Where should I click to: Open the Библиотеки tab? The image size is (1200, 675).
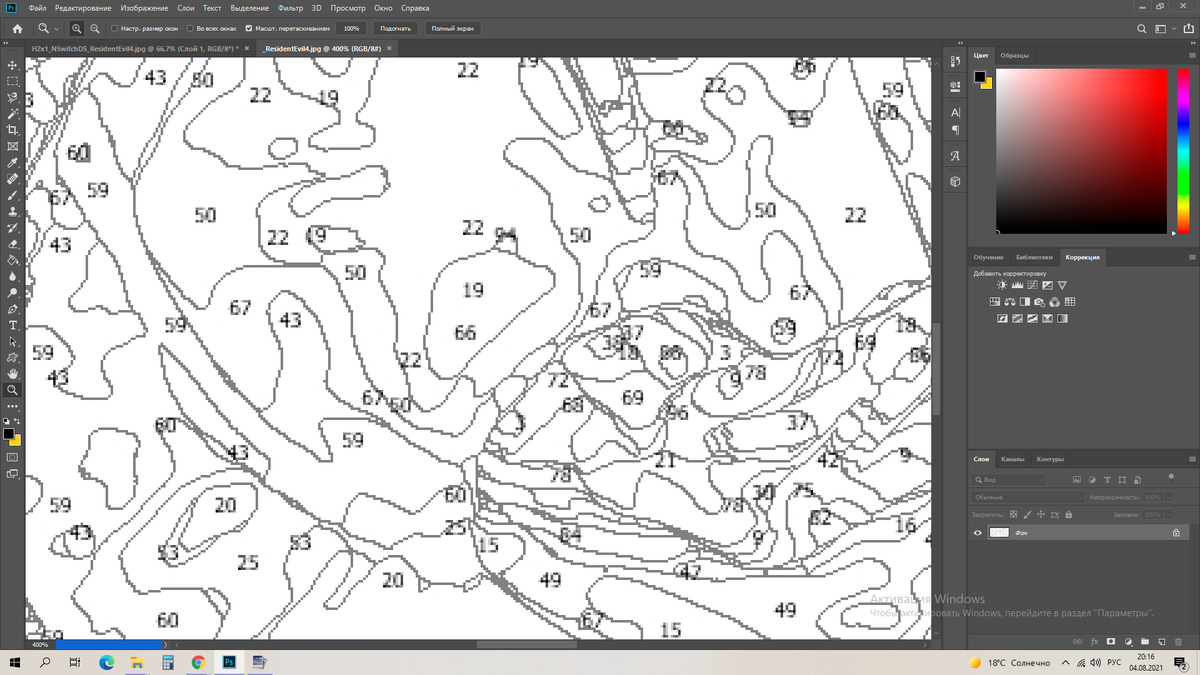[1034, 257]
